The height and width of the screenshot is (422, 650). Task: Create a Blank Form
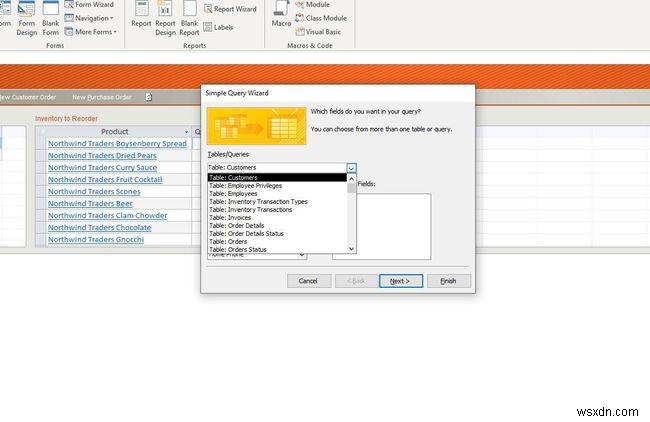click(x=51, y=19)
